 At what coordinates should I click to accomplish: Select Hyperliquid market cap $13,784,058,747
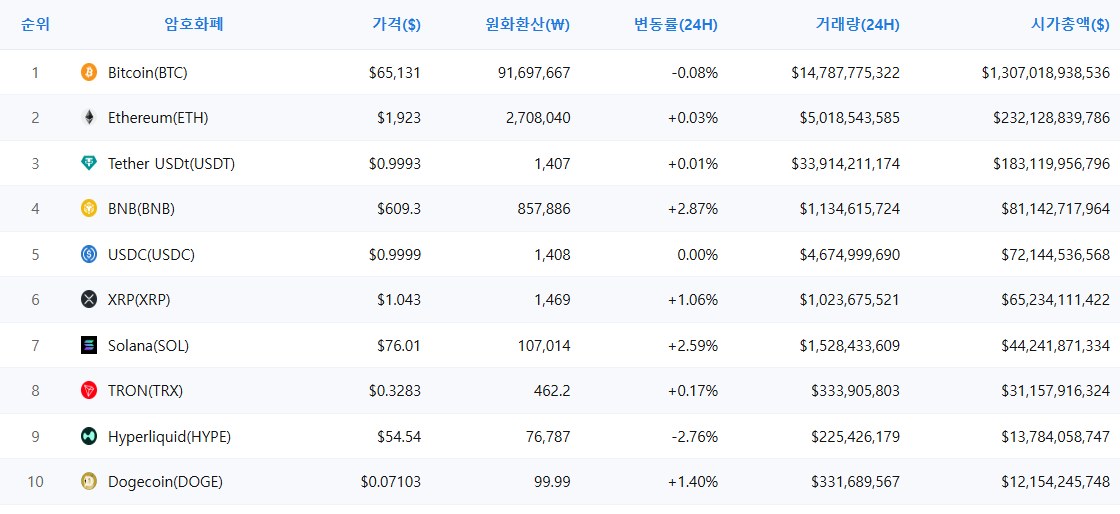[1056, 436]
